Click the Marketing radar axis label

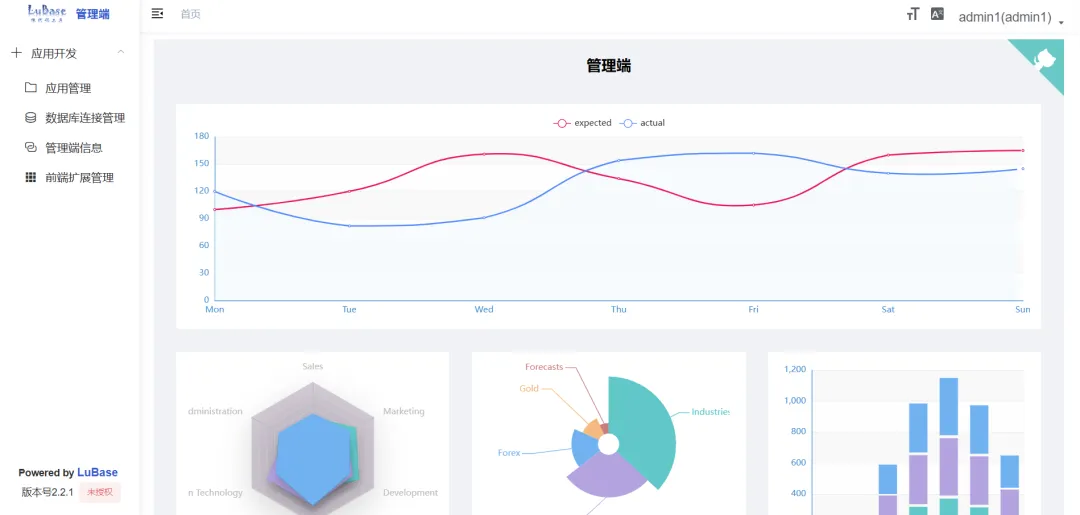[x=404, y=411]
